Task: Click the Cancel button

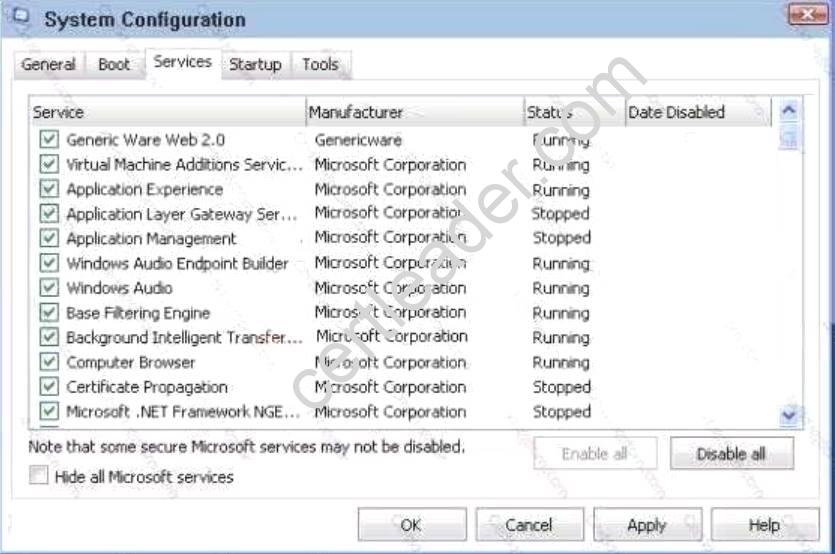Action: tap(529, 525)
